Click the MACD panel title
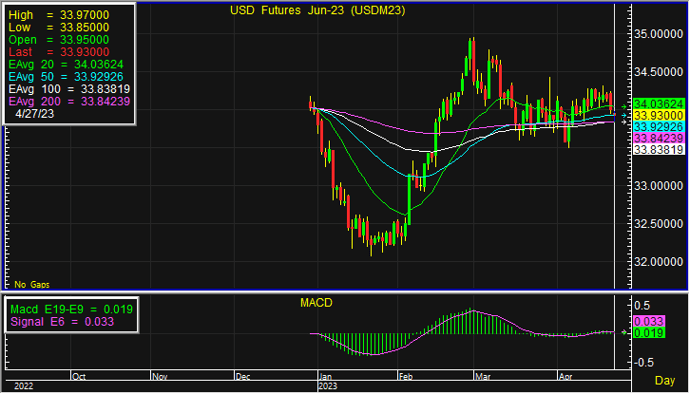Image resolution: width=690 pixels, height=394 pixels. click(316, 303)
